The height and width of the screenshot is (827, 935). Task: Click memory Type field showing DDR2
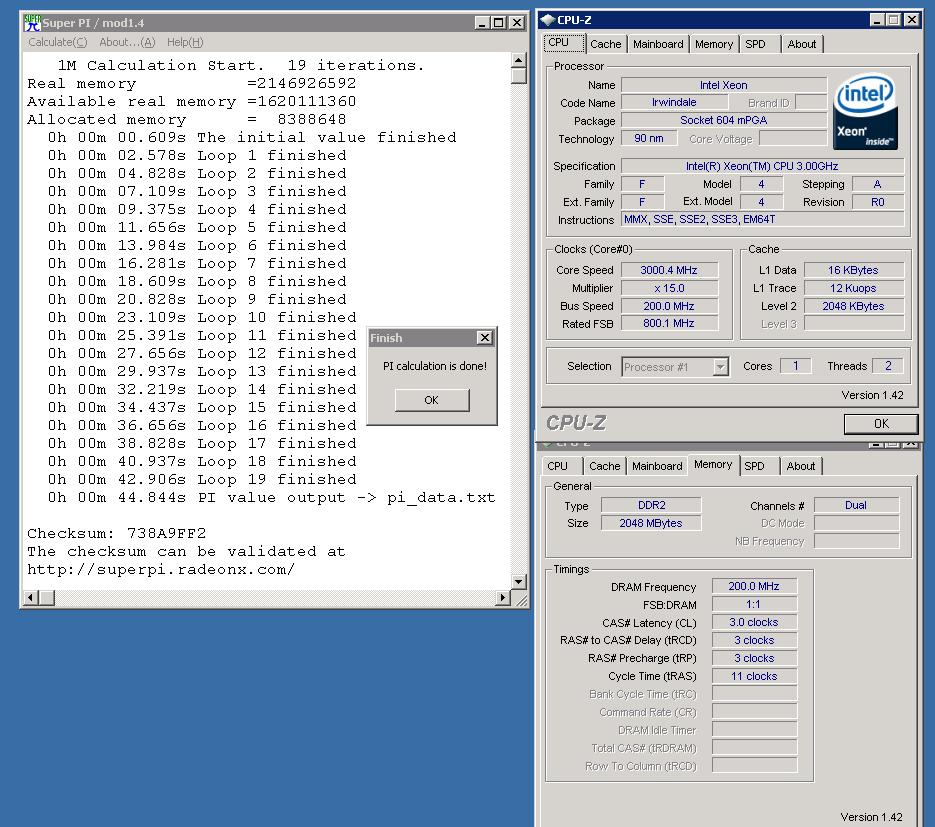point(651,505)
